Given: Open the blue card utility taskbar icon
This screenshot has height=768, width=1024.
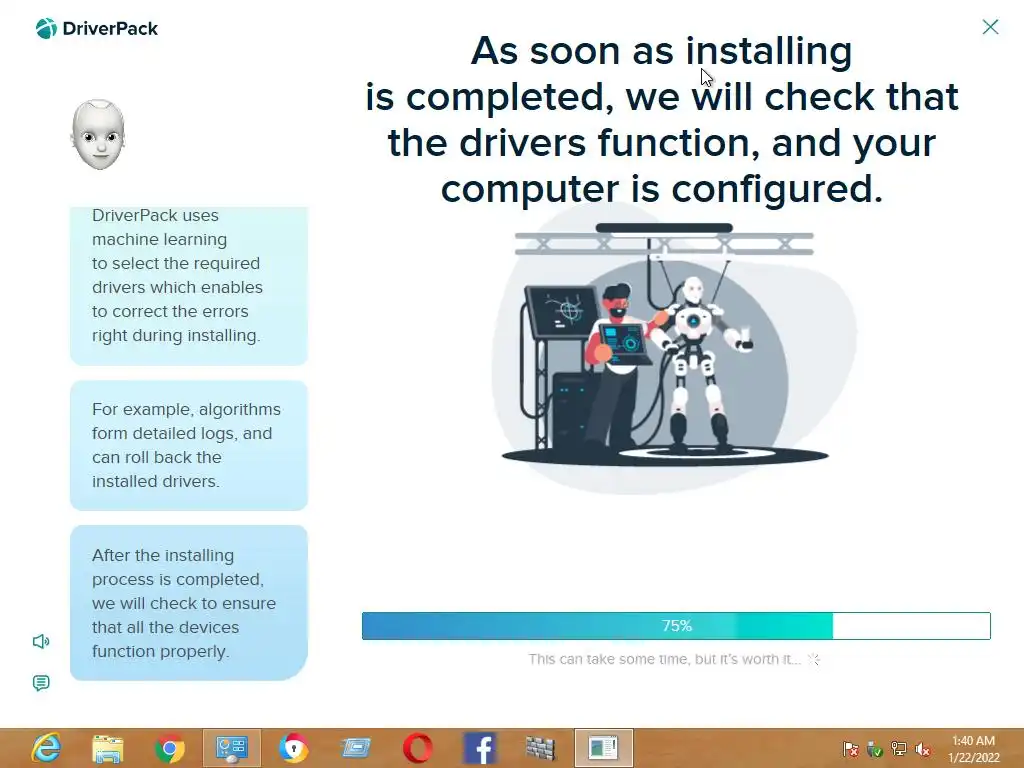Looking at the screenshot, I should 355,748.
